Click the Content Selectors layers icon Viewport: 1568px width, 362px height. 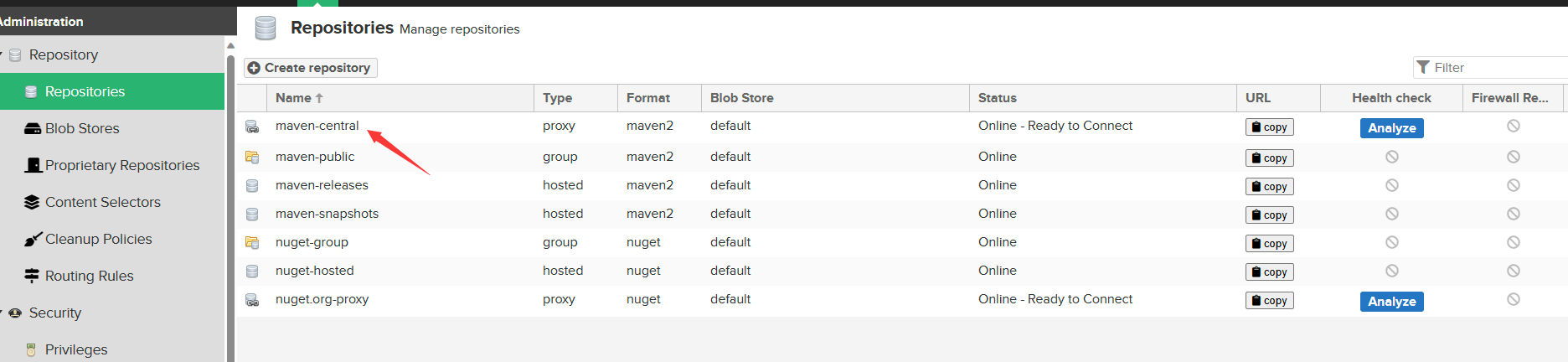click(x=33, y=202)
